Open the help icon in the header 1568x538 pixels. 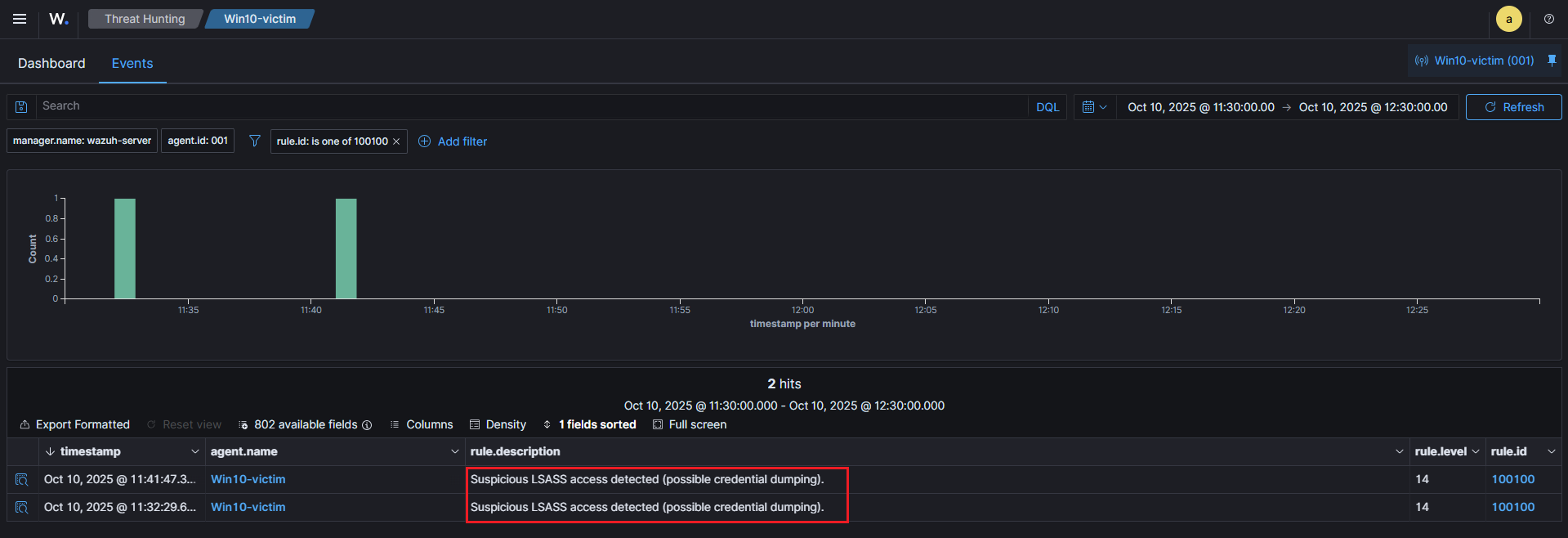tap(1548, 19)
